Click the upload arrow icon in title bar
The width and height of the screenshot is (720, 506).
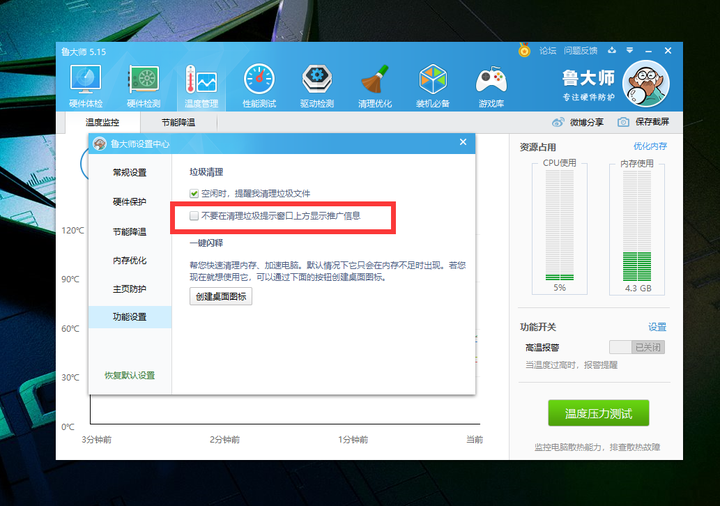click(612, 50)
